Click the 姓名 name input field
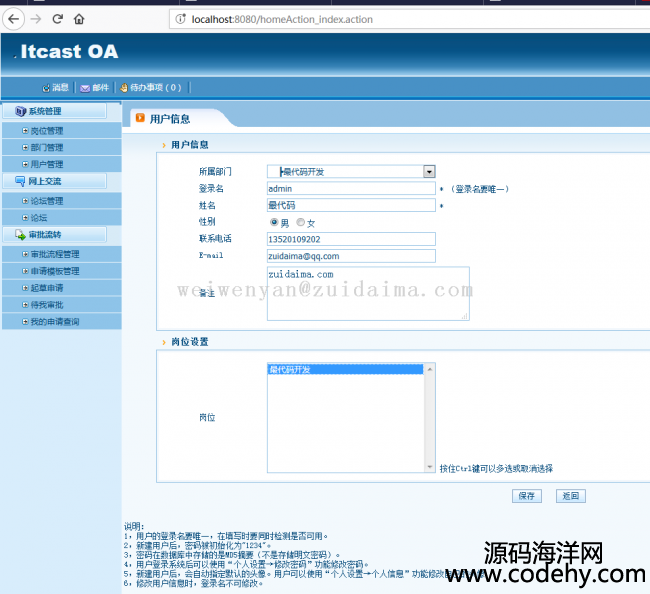650x594 pixels. 351,205
